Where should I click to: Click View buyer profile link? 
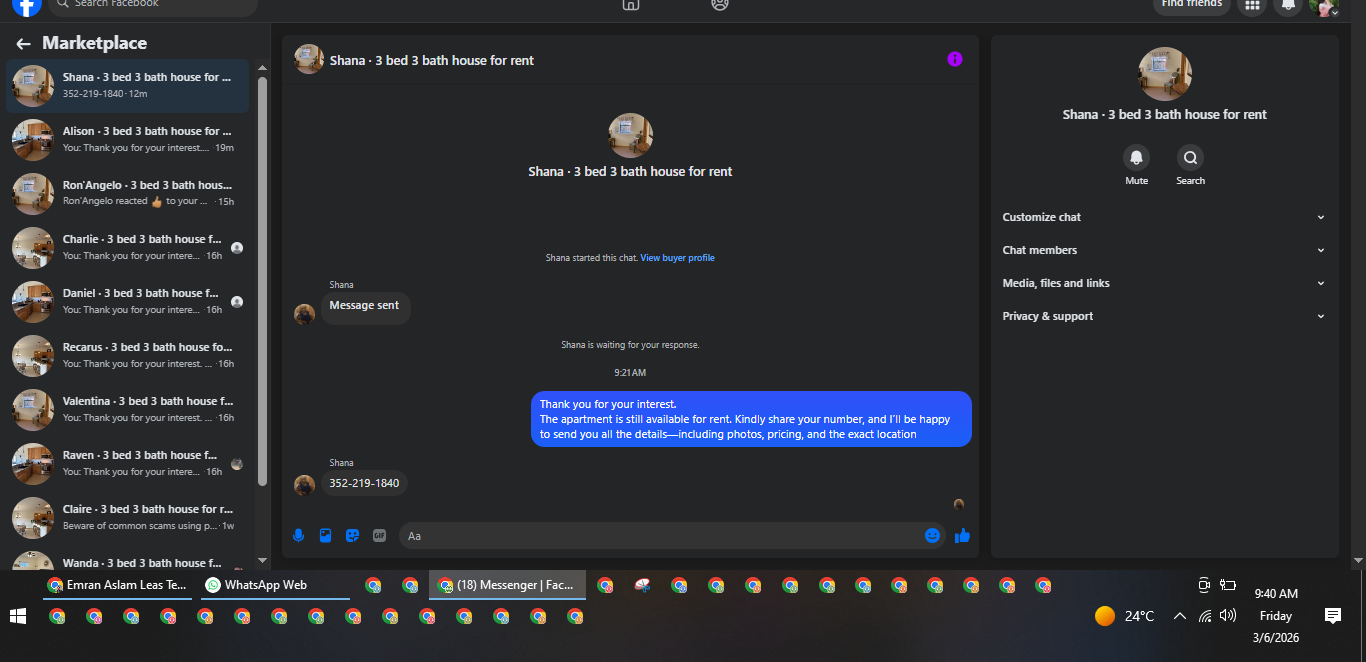coord(677,258)
